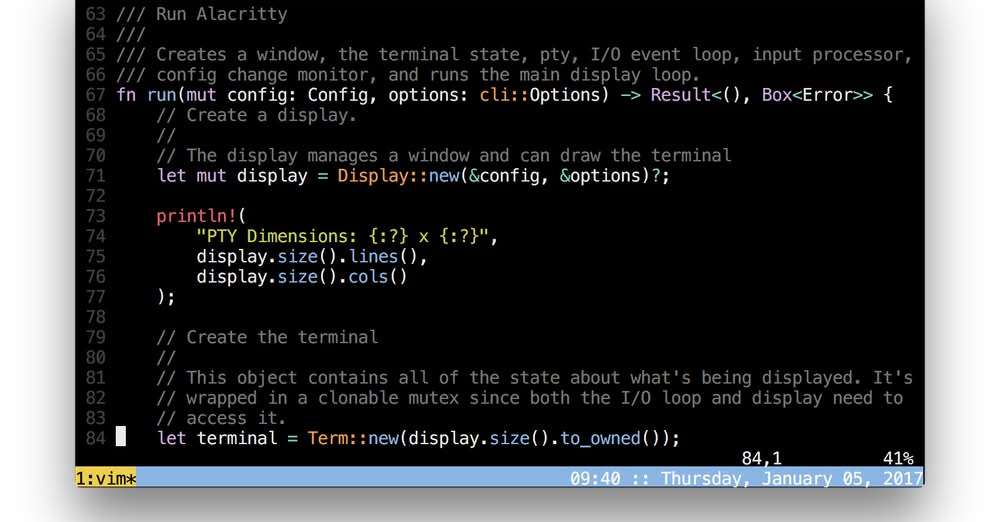1000x522 pixels.
Task: Click 'let terminal' on line 84
Action: [217, 438]
